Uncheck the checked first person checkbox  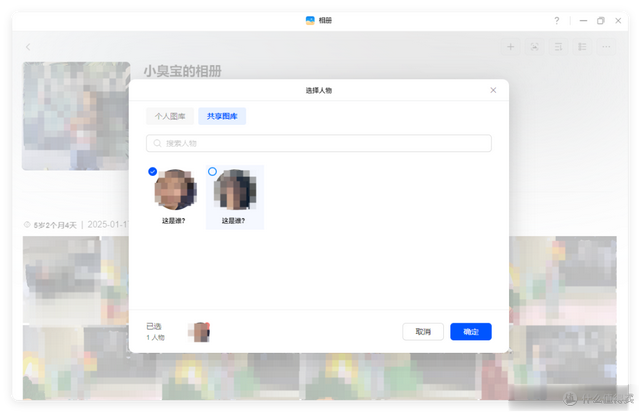153,171
